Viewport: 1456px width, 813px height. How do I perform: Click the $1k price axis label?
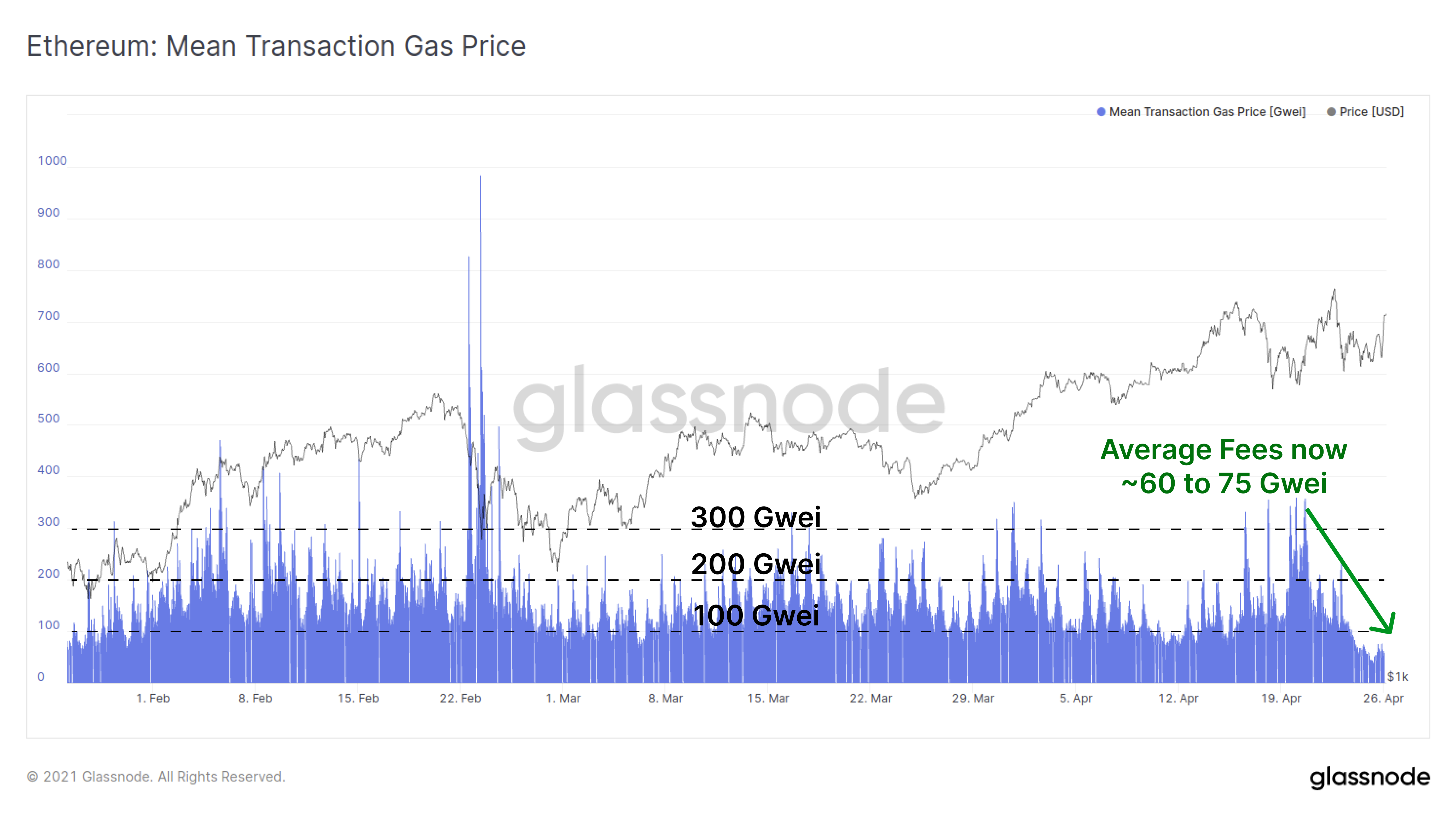1397,677
